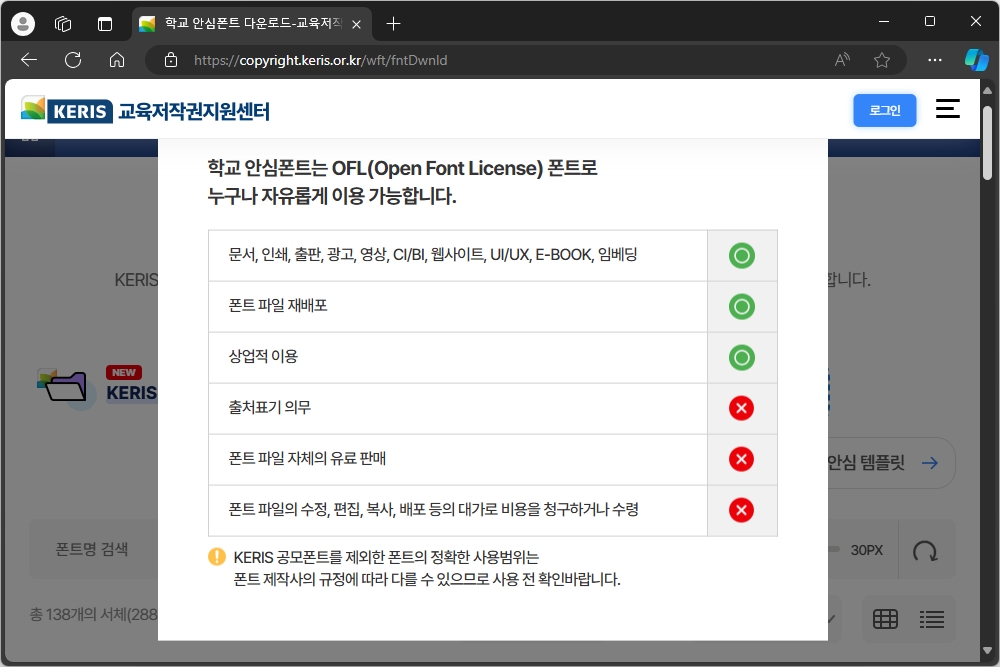Image resolution: width=1000 pixels, height=667 pixels.
Task: Open browser settings and more menu
Action: (934, 60)
